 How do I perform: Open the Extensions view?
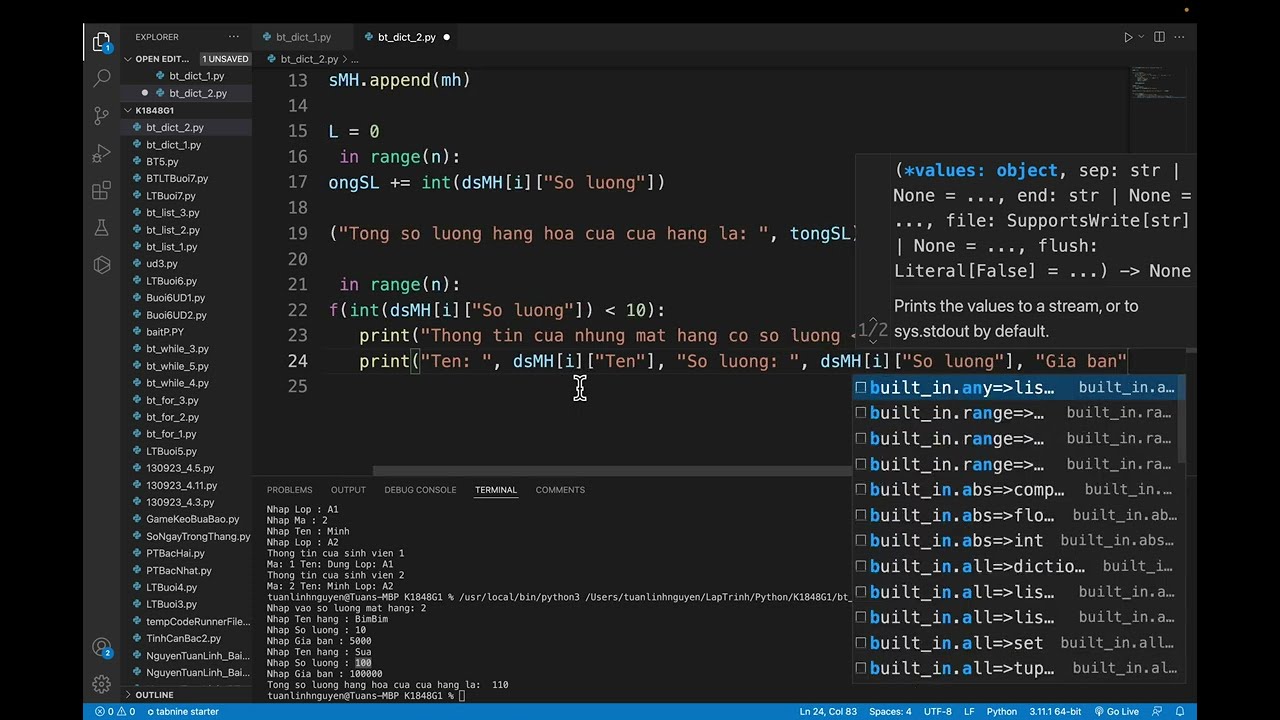coord(101,190)
